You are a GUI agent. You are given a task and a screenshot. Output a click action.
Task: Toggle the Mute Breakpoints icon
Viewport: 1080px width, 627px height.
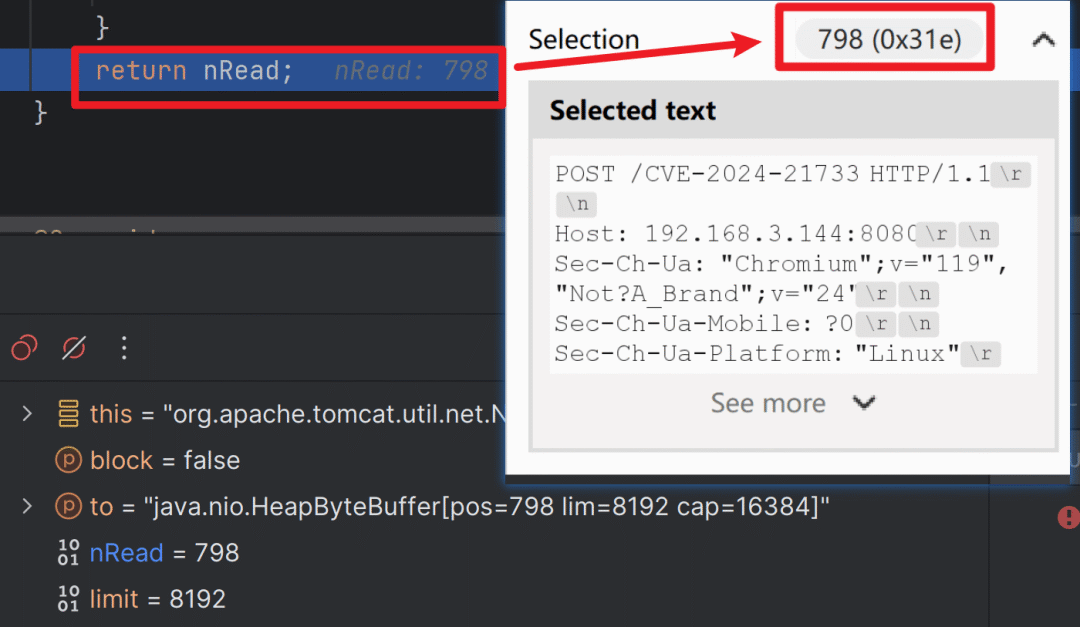pyautogui.click(x=74, y=348)
